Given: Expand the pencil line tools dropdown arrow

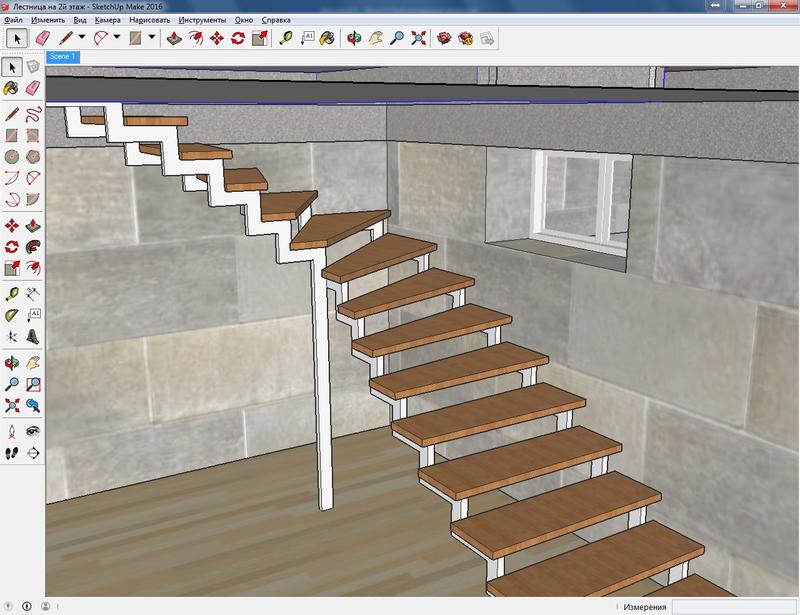Looking at the screenshot, I should coord(83,38).
